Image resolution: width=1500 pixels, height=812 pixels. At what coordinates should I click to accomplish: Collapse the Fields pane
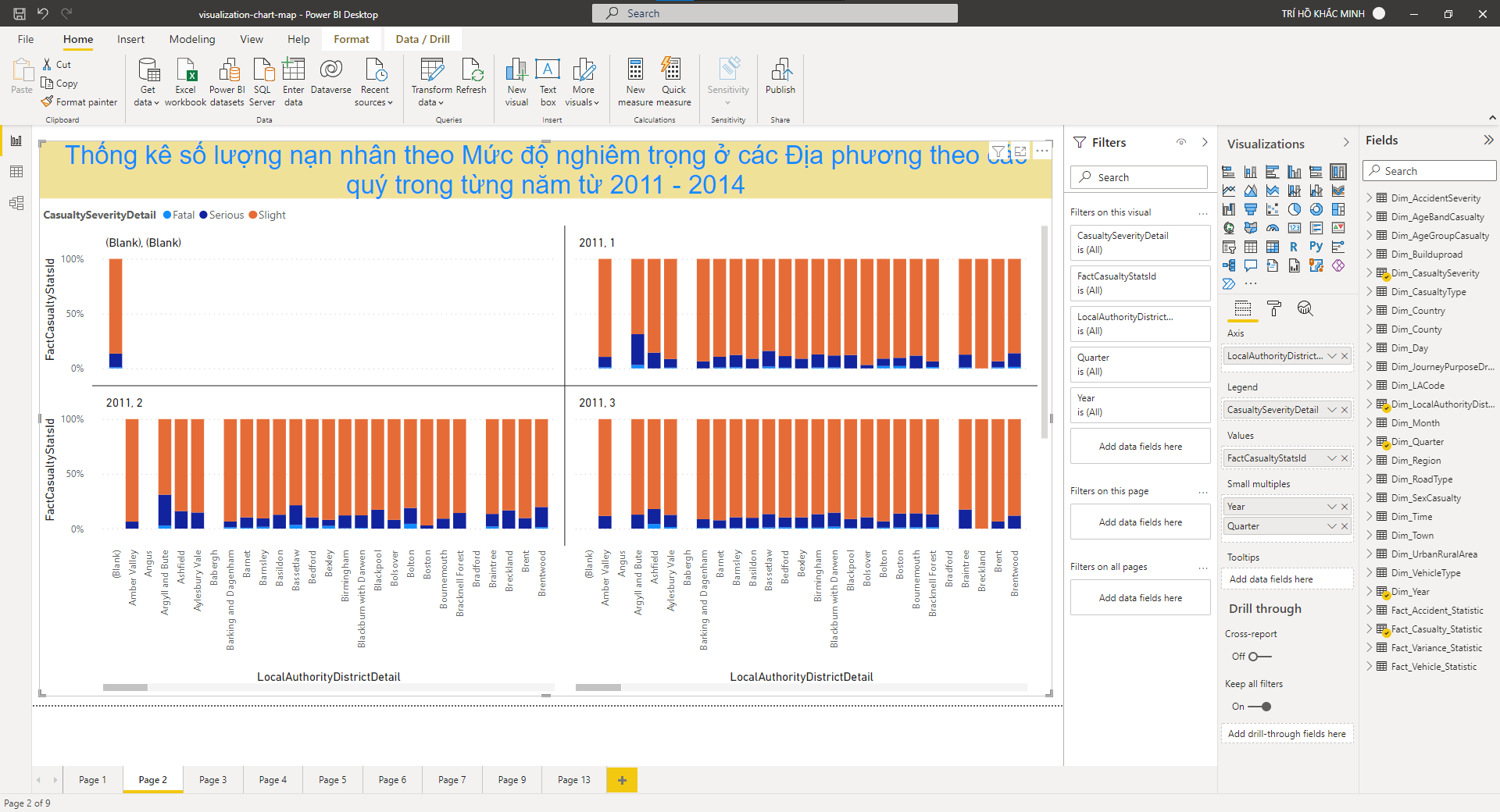pos(1488,141)
